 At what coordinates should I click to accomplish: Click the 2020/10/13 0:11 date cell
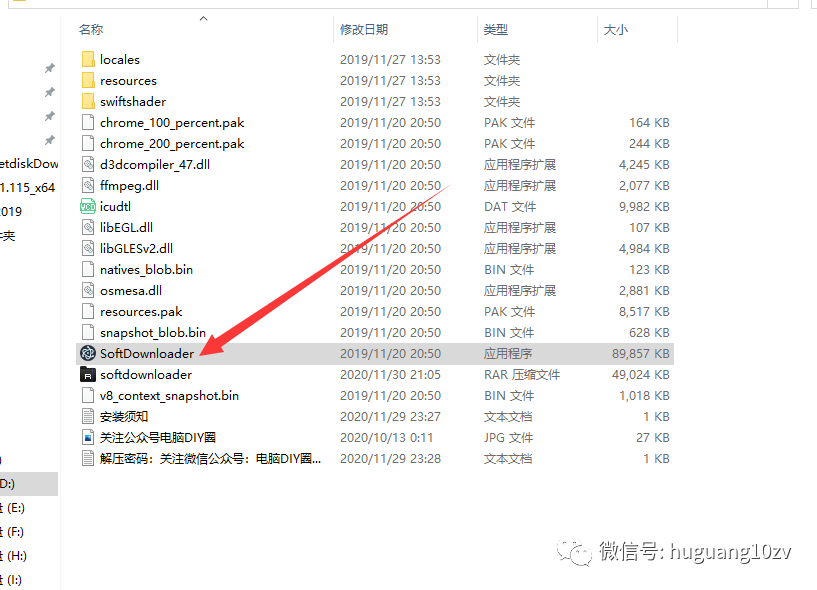pyautogui.click(x=386, y=437)
